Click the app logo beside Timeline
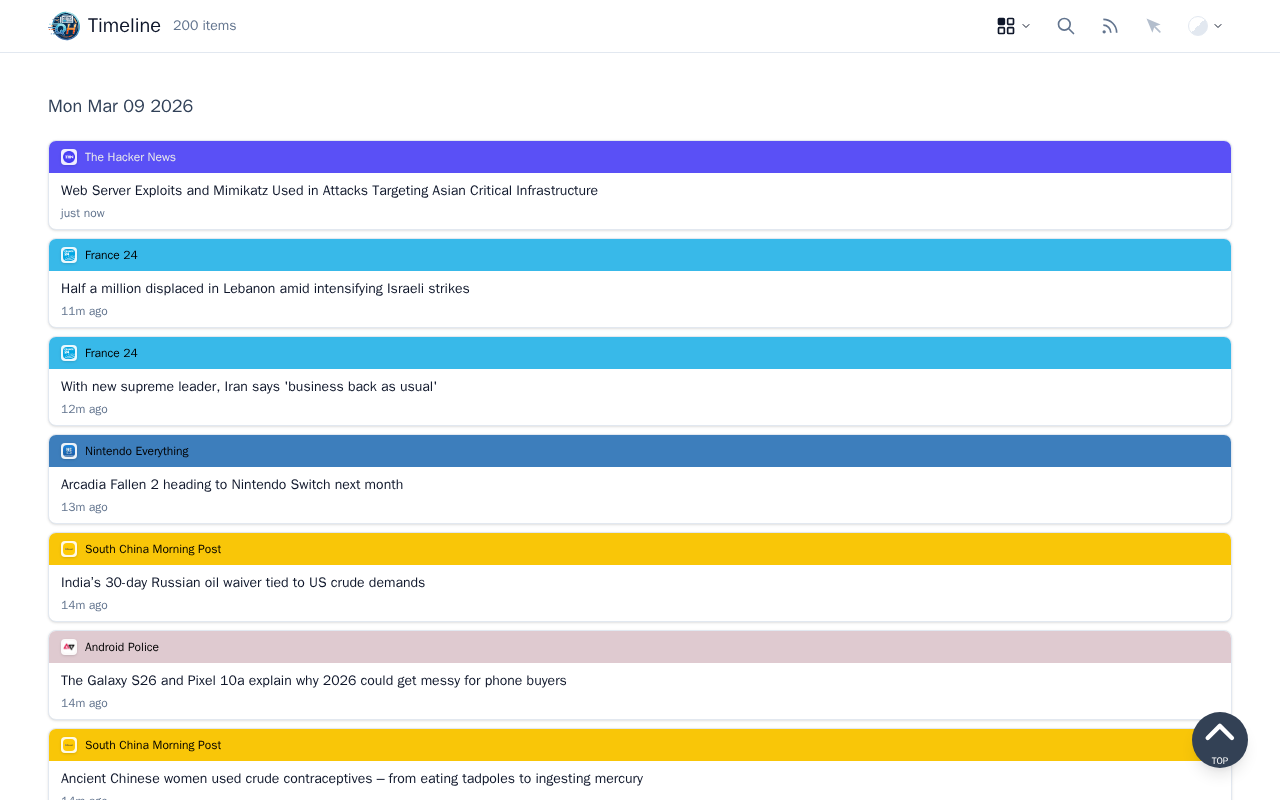The image size is (1280, 800). (x=65, y=26)
